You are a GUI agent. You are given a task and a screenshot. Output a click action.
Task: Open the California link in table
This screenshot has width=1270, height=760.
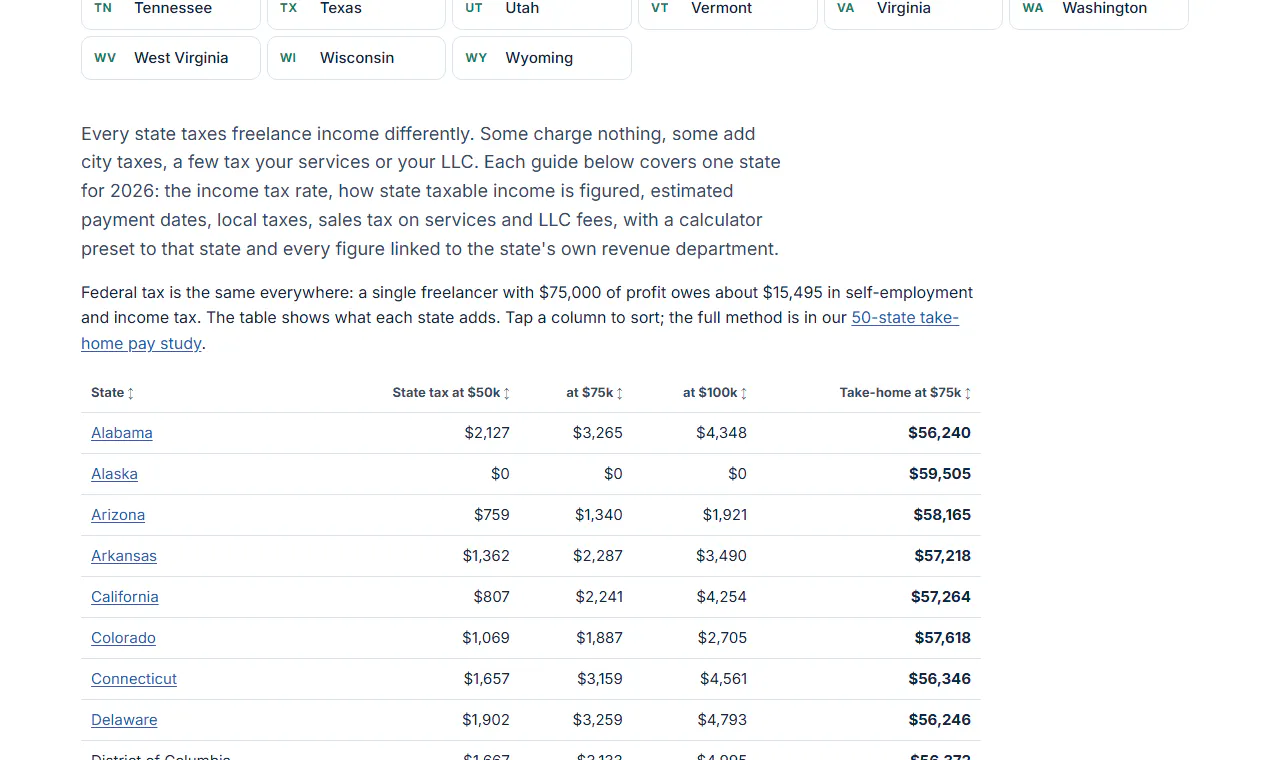(125, 597)
